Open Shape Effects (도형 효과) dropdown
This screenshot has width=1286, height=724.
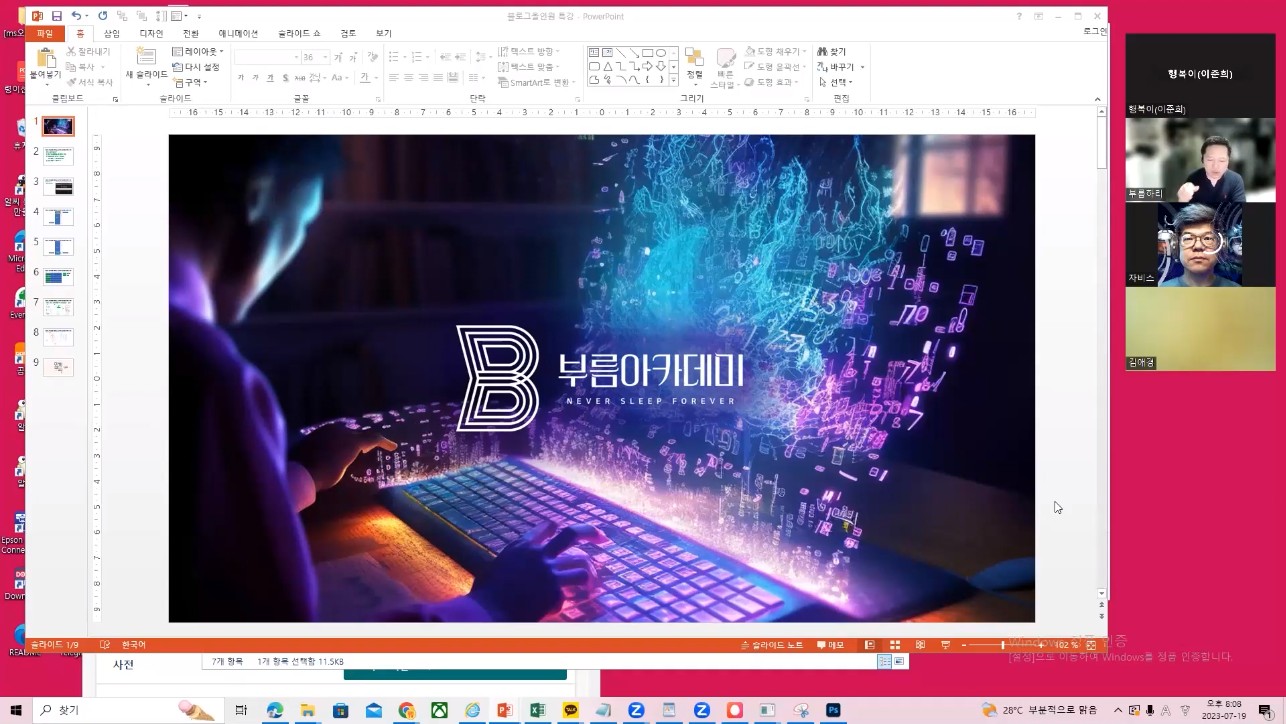pos(772,82)
